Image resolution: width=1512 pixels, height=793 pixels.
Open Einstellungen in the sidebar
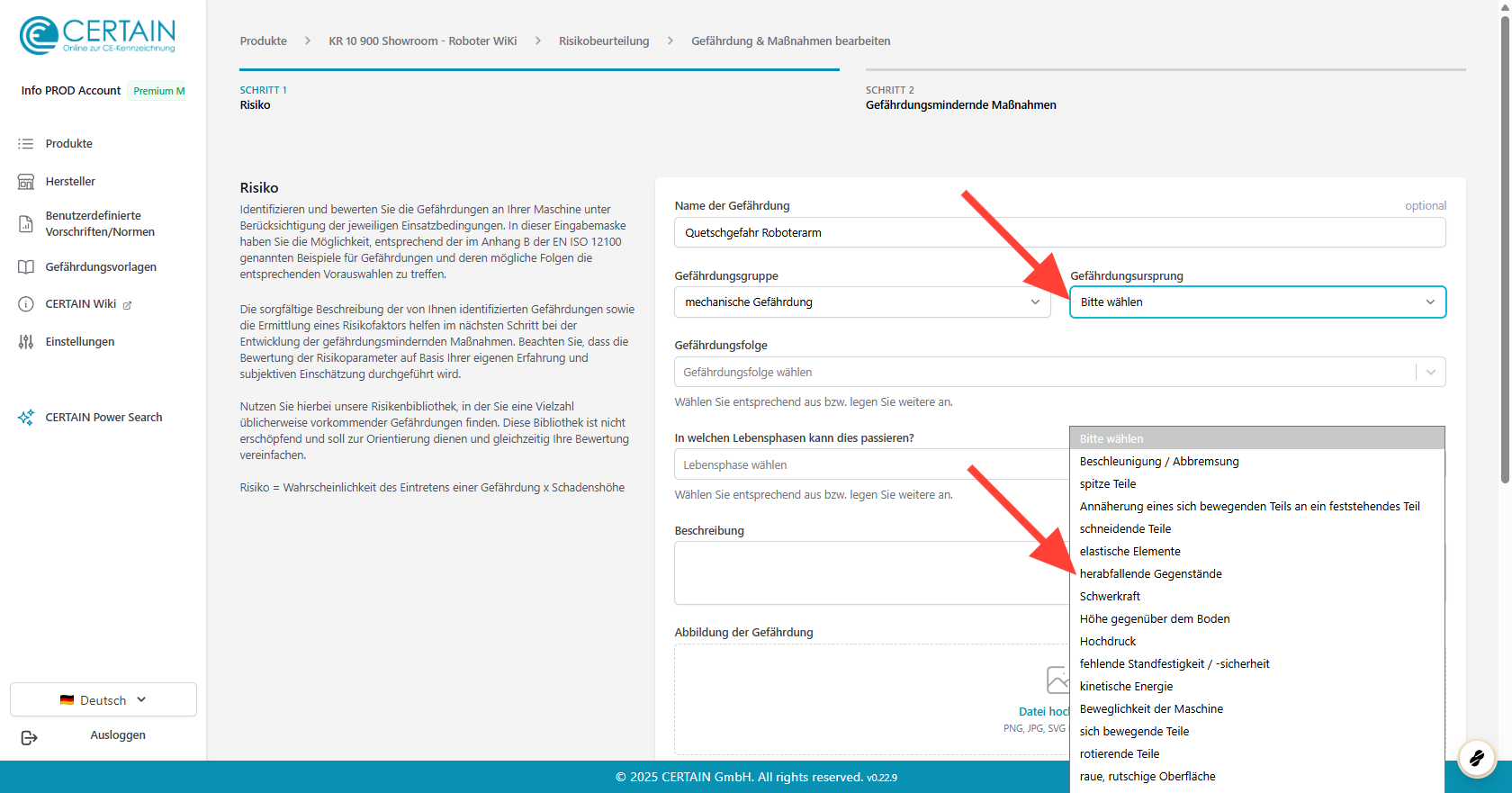coord(80,342)
